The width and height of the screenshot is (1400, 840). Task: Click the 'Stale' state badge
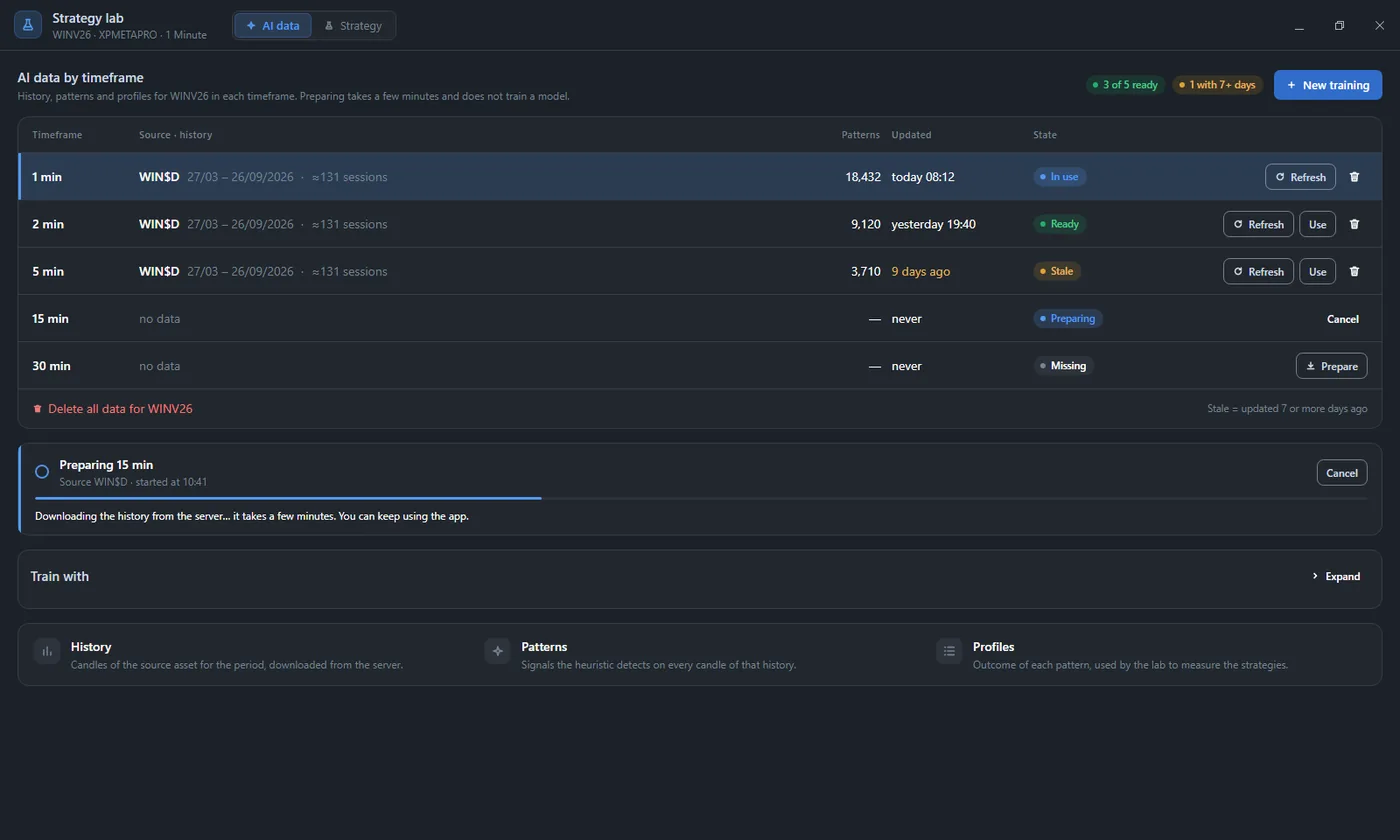pos(1057,271)
